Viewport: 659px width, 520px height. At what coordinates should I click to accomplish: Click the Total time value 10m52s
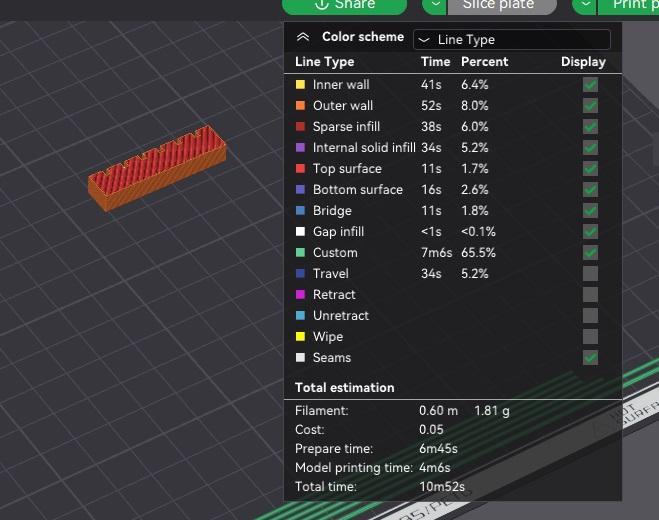pos(442,487)
